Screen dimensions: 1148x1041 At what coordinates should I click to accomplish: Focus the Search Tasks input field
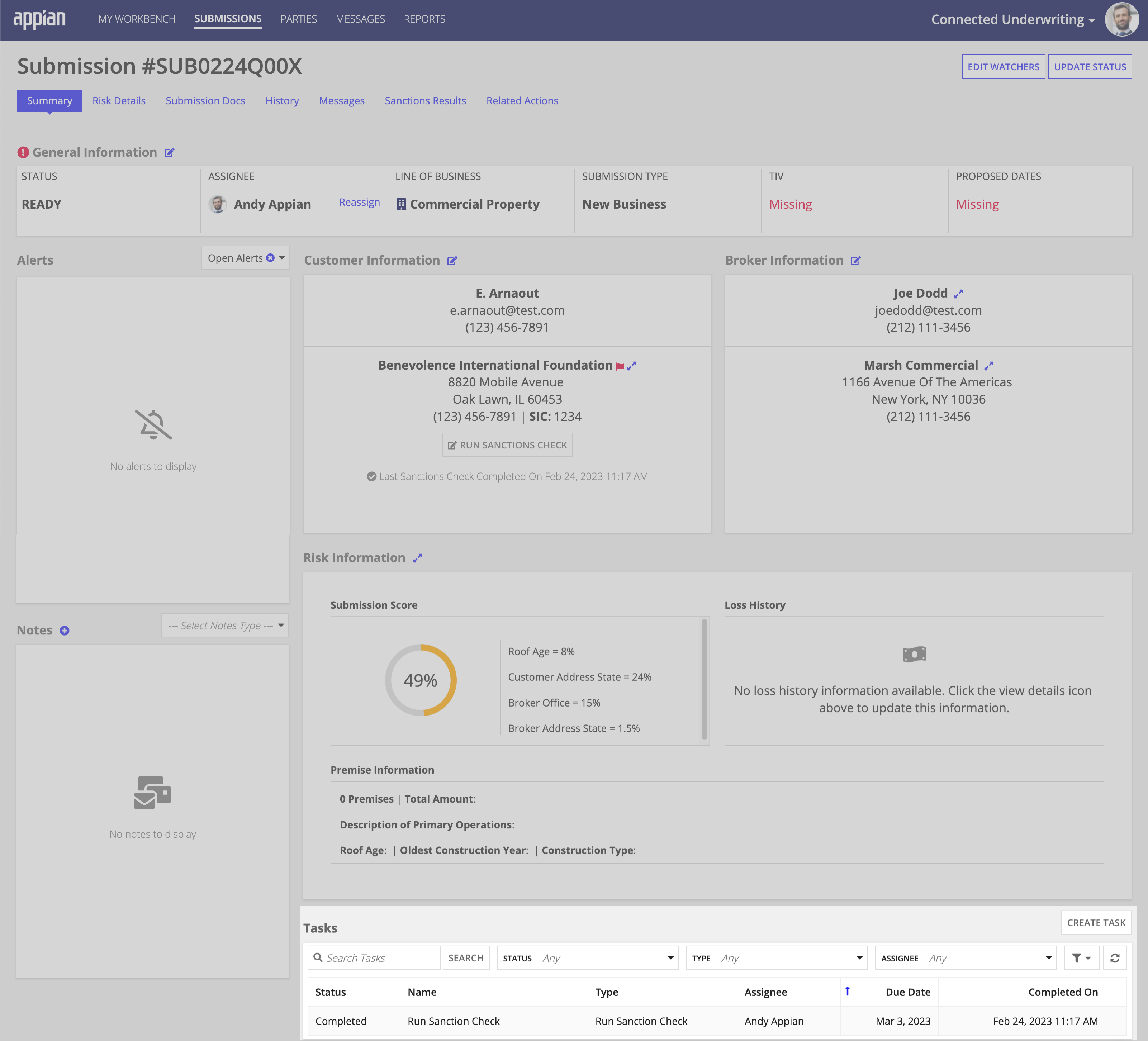tap(374, 958)
